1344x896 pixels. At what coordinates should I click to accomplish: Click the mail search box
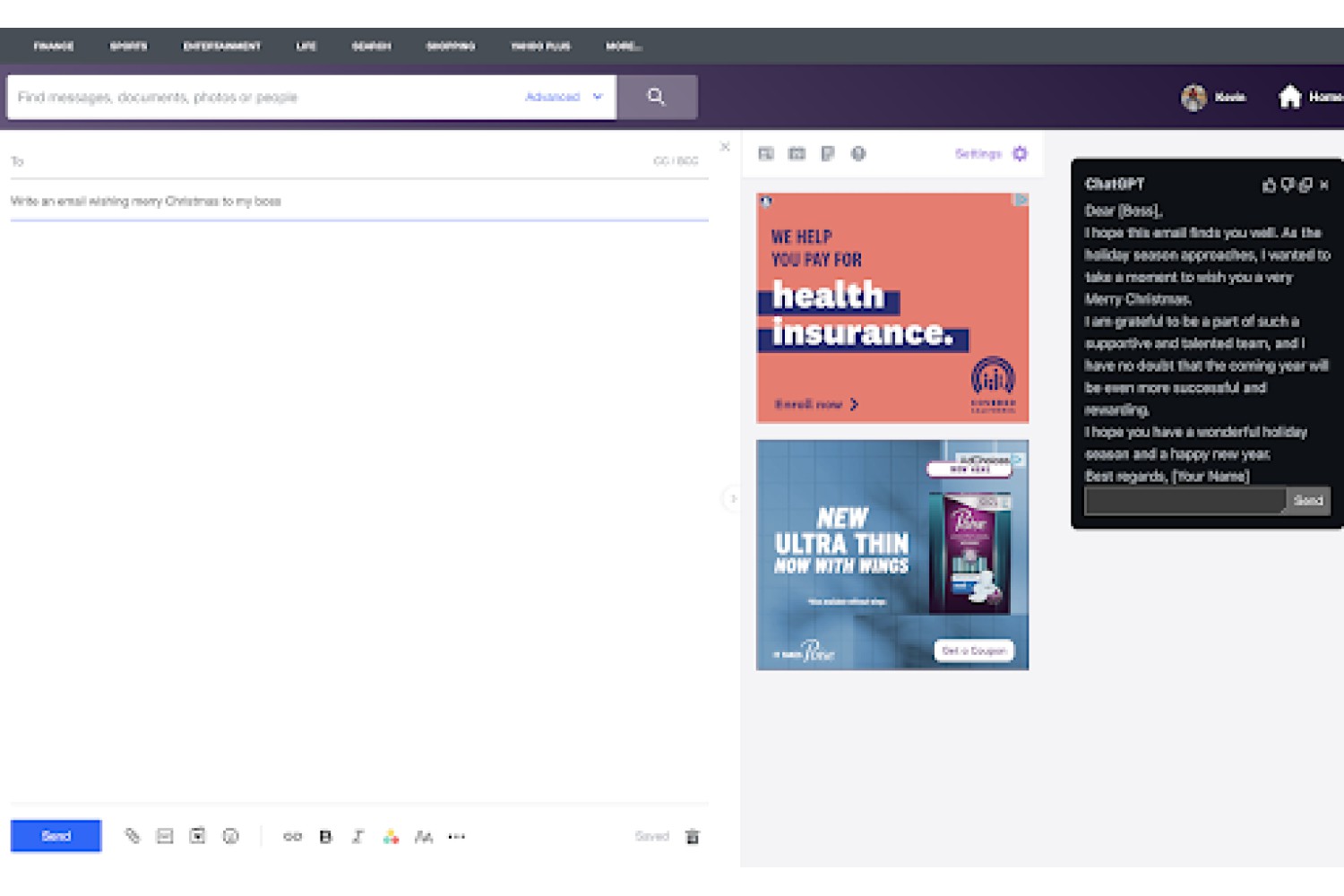tap(264, 97)
